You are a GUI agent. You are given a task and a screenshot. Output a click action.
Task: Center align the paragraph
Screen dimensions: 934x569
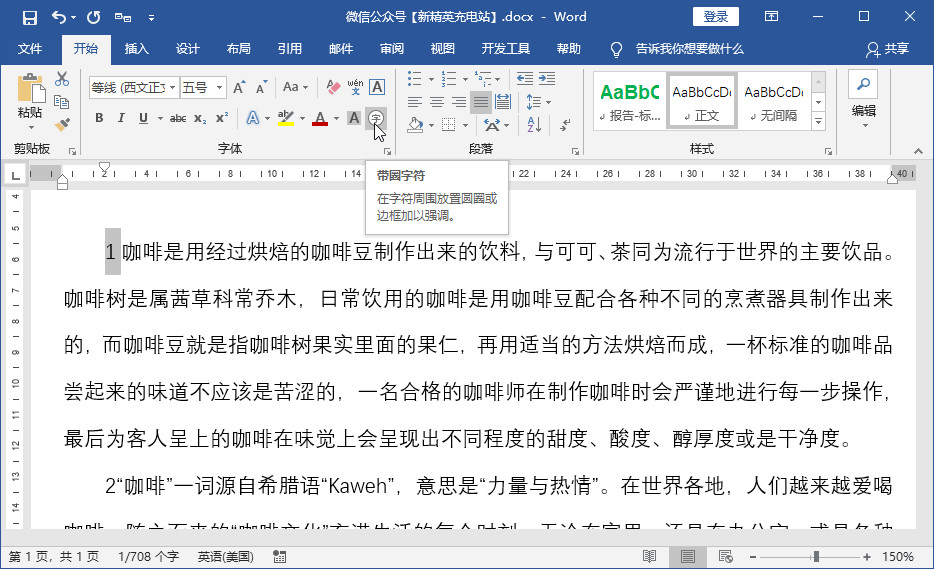click(x=437, y=102)
